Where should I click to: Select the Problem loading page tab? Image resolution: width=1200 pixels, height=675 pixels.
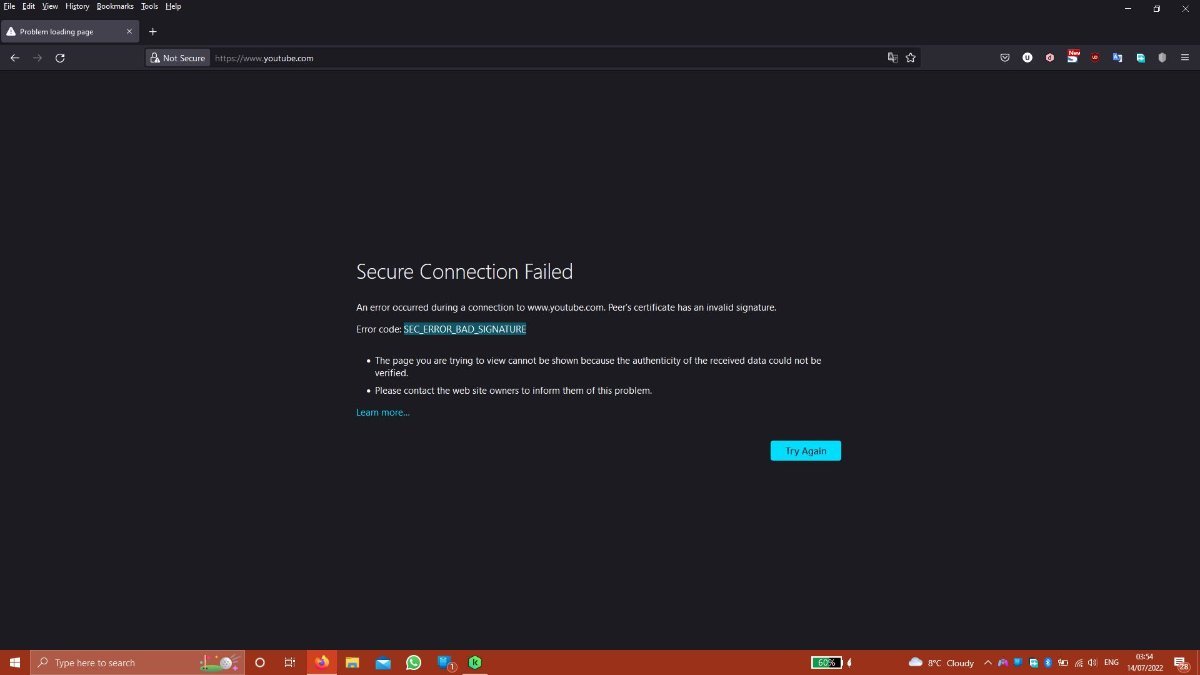[x=69, y=31]
